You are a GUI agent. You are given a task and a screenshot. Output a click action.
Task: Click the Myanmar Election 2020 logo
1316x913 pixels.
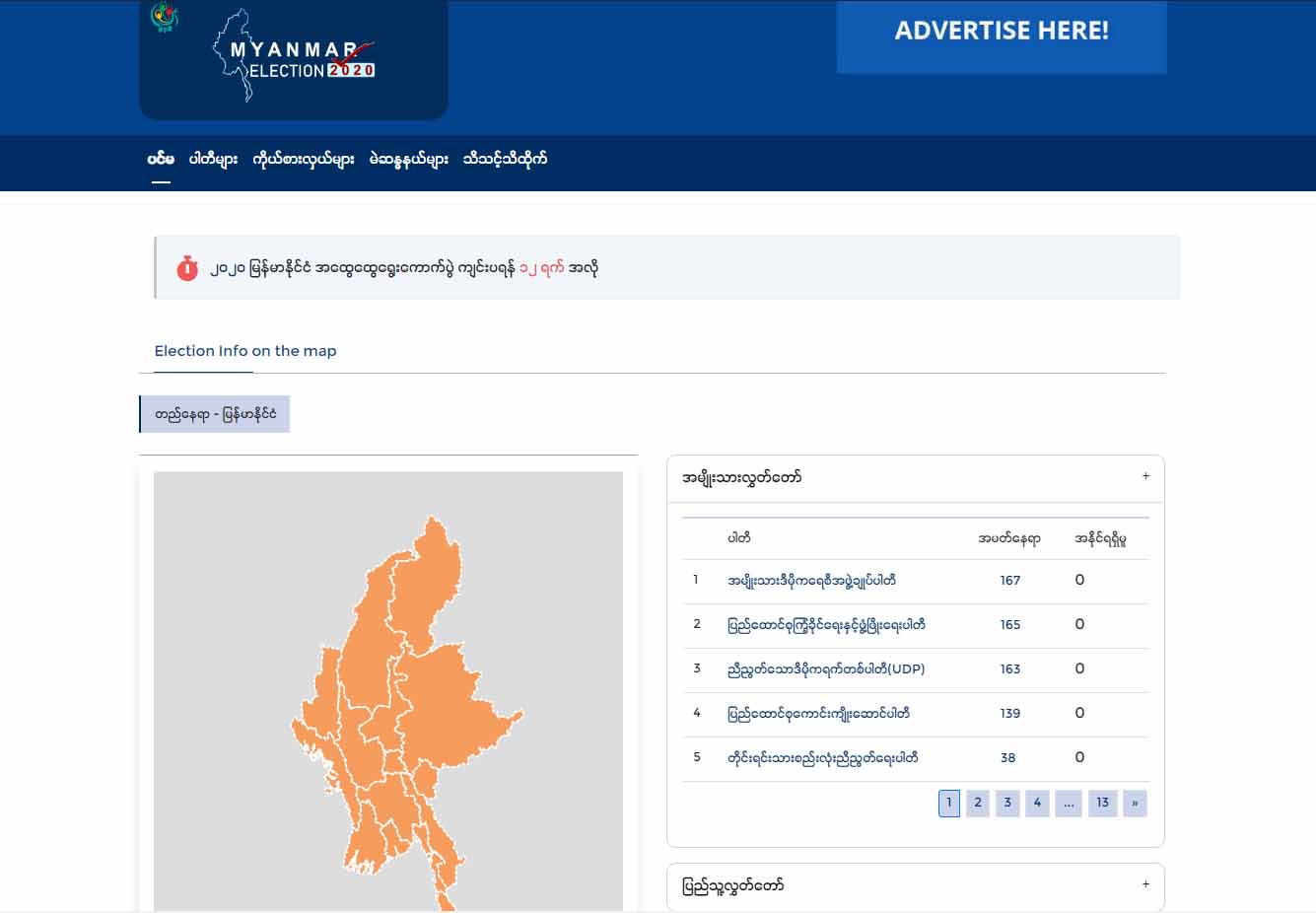294,57
